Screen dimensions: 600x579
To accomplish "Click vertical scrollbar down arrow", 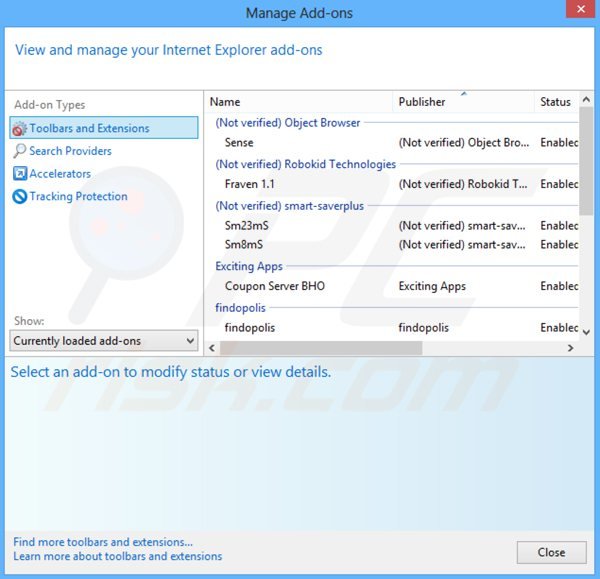I will (x=586, y=331).
